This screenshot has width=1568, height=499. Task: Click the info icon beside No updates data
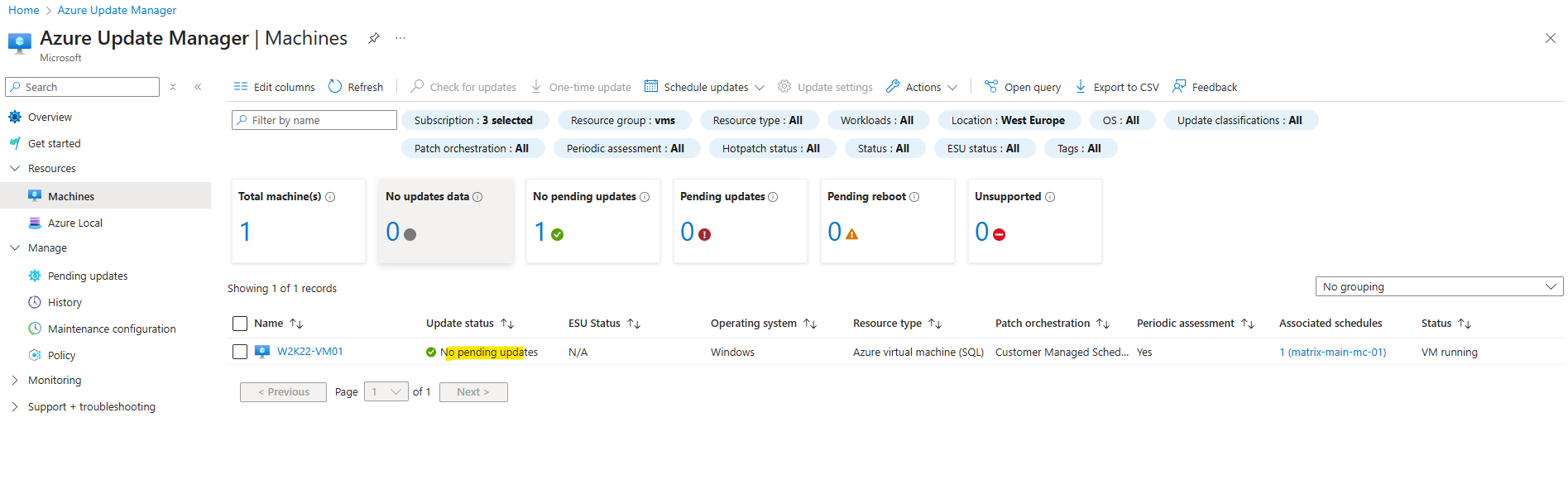pyautogui.click(x=477, y=197)
